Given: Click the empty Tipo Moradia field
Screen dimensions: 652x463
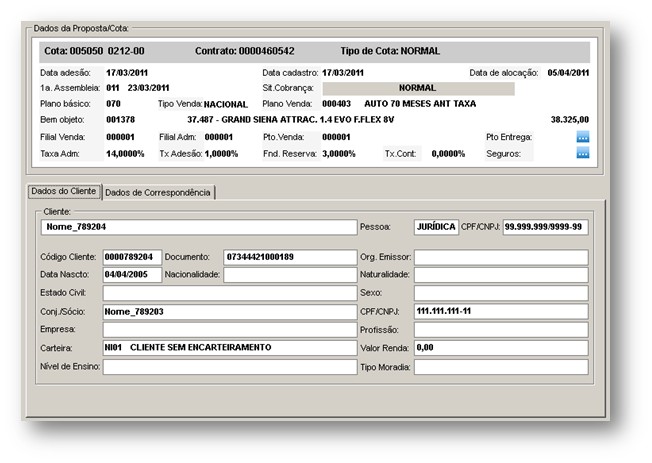Looking at the screenshot, I should 501,367.
